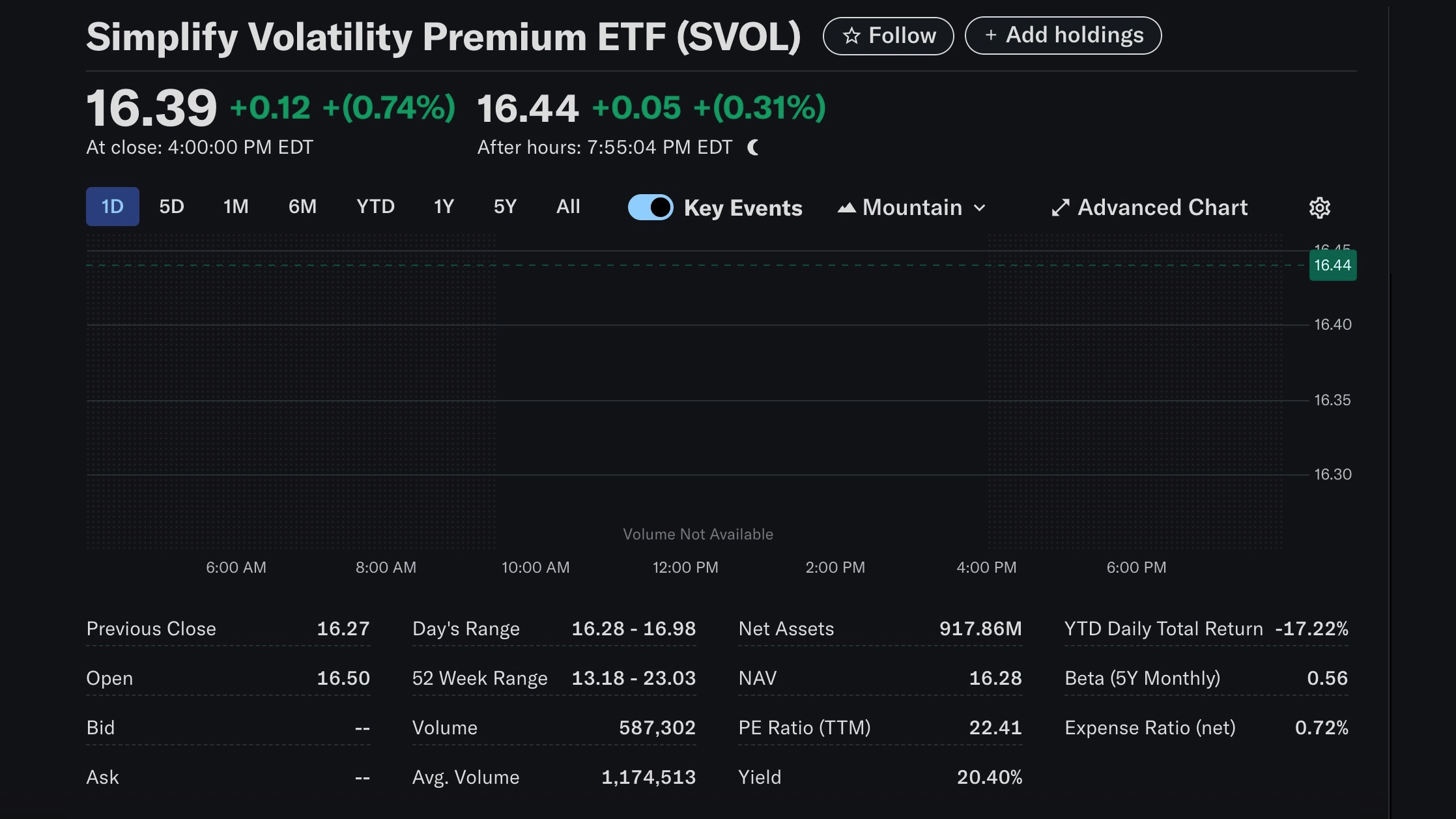Click the after-hours moon icon
1456x819 pixels.
click(753, 147)
